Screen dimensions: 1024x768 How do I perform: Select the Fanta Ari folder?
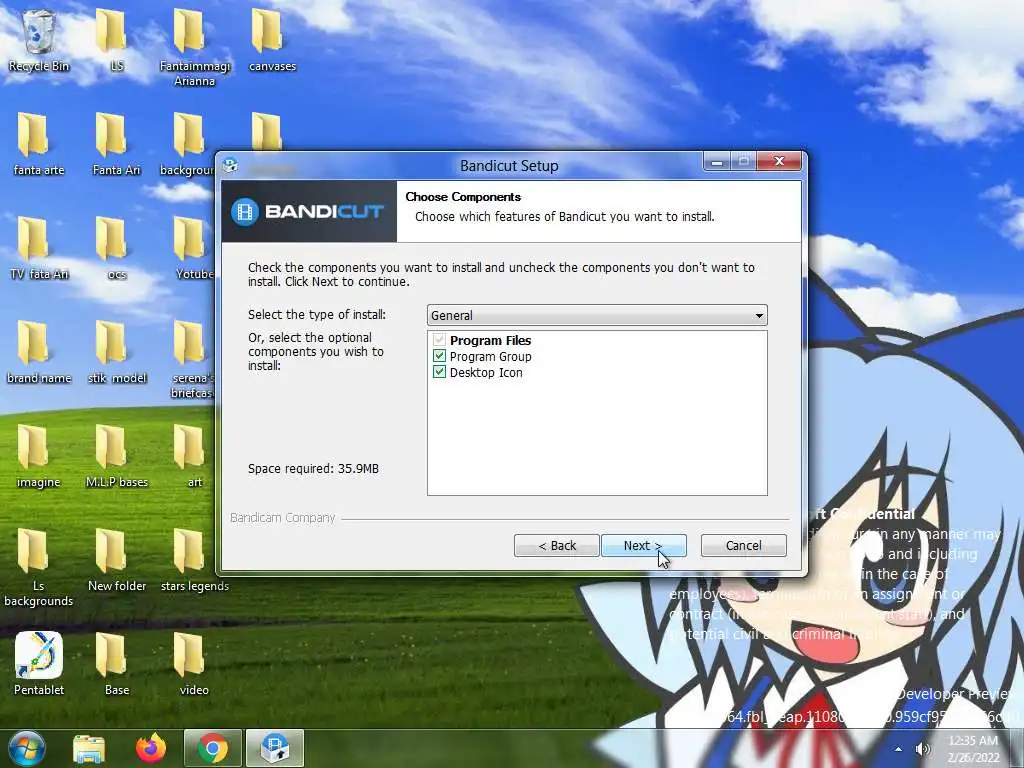(x=116, y=144)
